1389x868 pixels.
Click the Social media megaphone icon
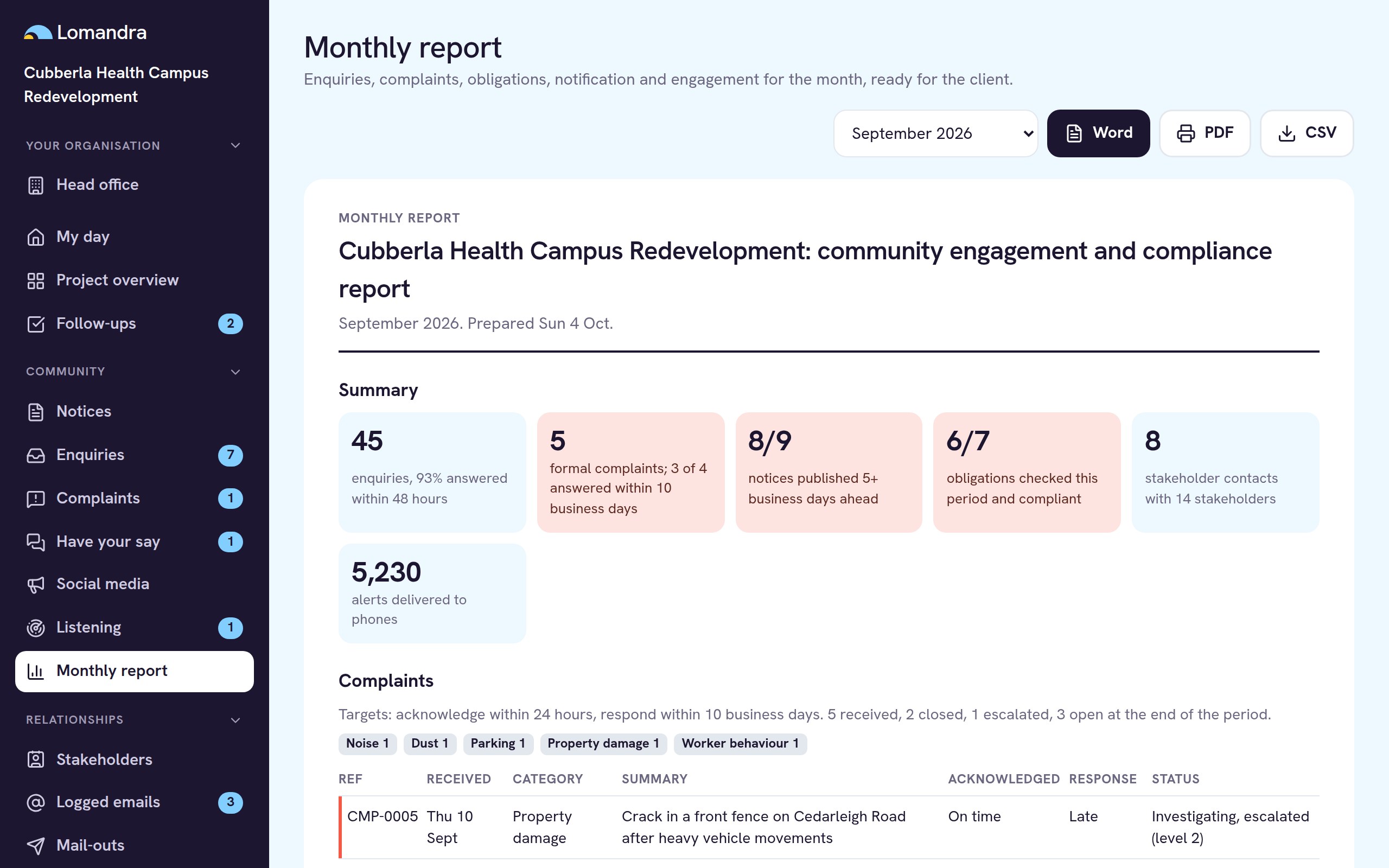36,584
